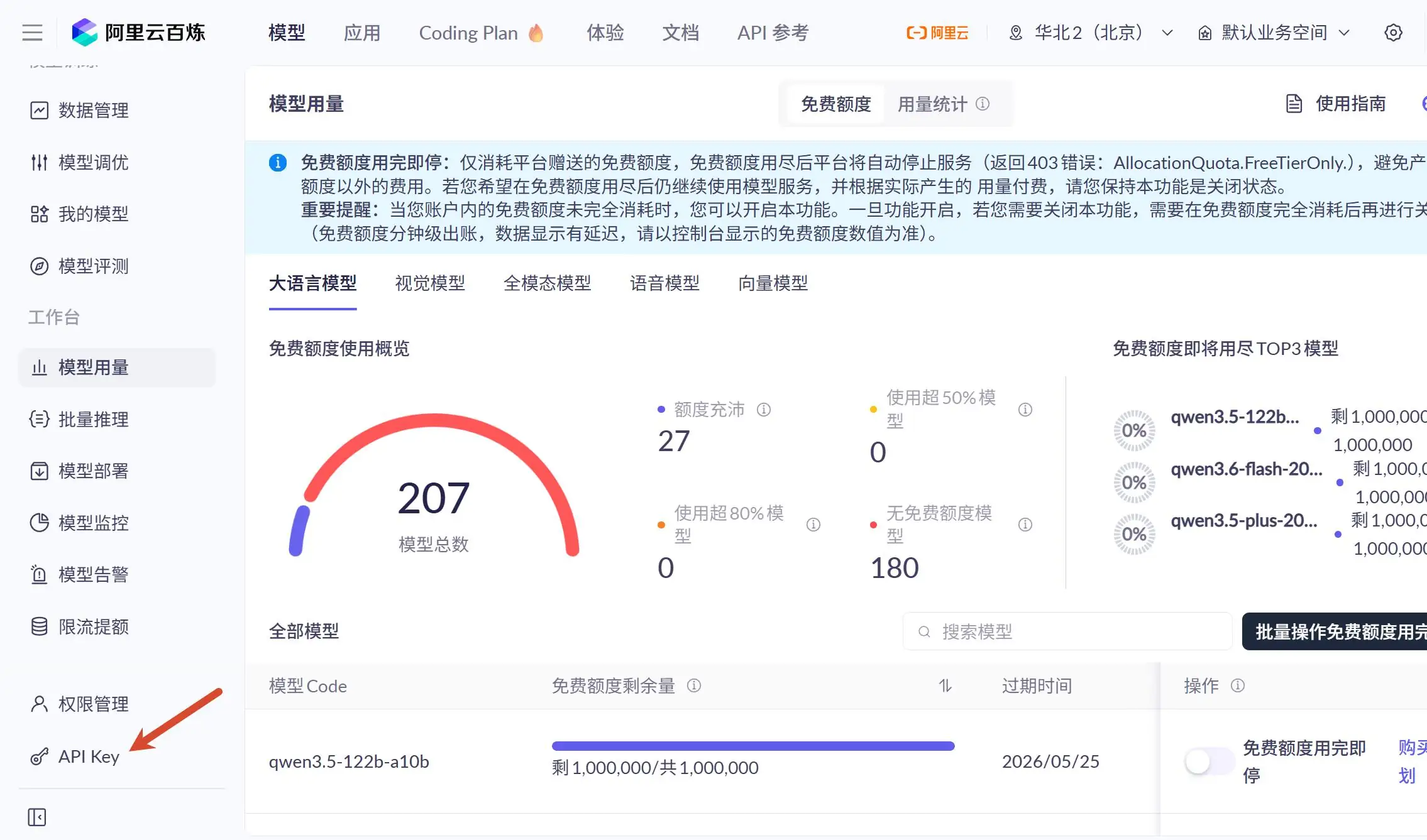The width and height of the screenshot is (1427, 840).
Task: Switch to the 用量统计 segment tab
Action: [943, 104]
